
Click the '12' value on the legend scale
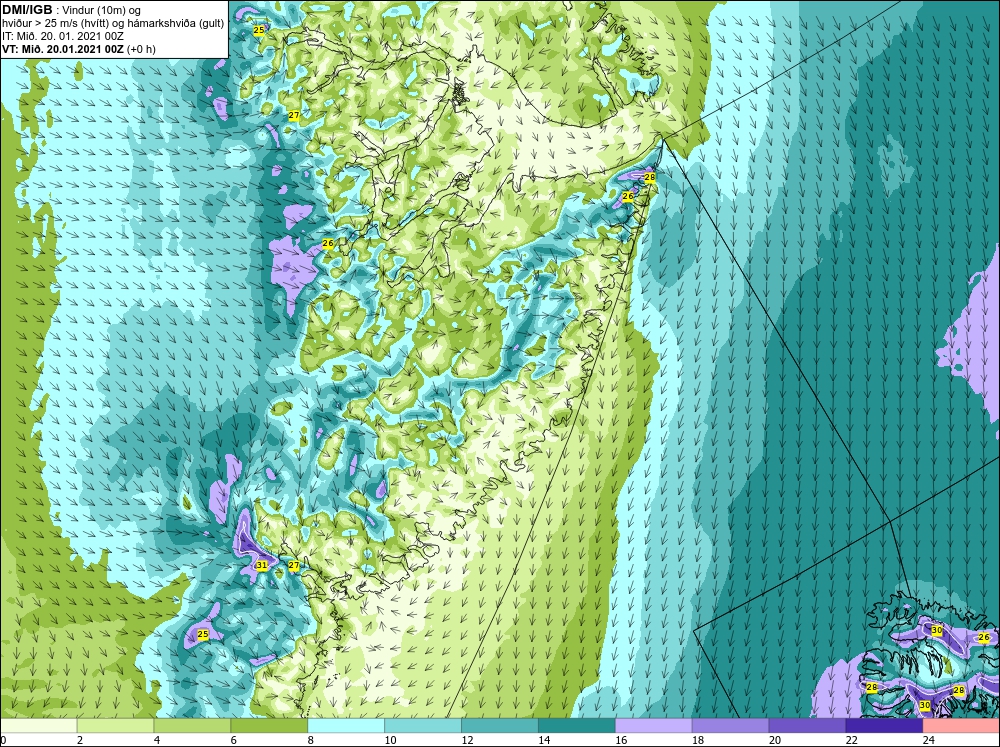[467, 740]
